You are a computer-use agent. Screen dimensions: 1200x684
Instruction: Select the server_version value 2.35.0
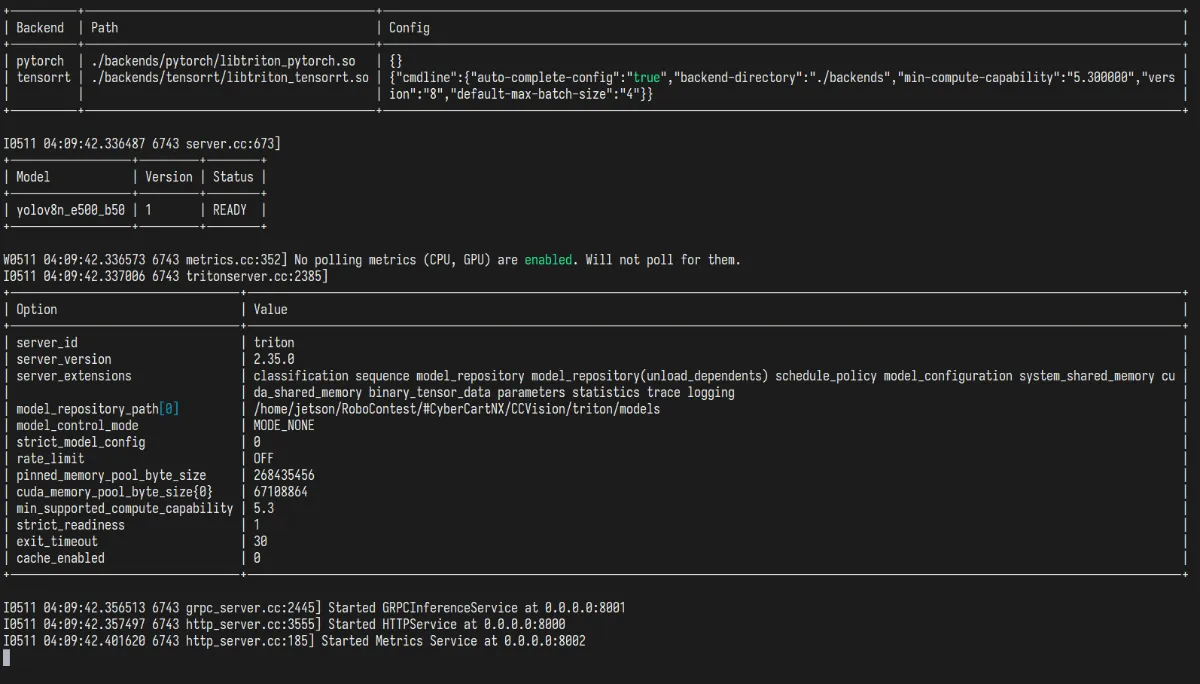[x=275, y=359]
